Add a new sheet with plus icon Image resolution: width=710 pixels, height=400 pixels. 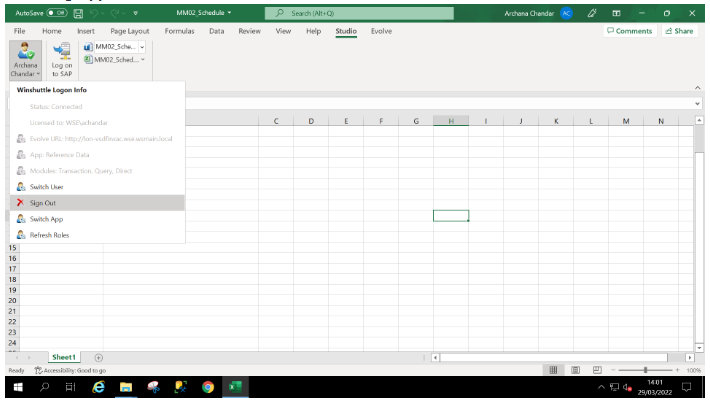pos(98,357)
